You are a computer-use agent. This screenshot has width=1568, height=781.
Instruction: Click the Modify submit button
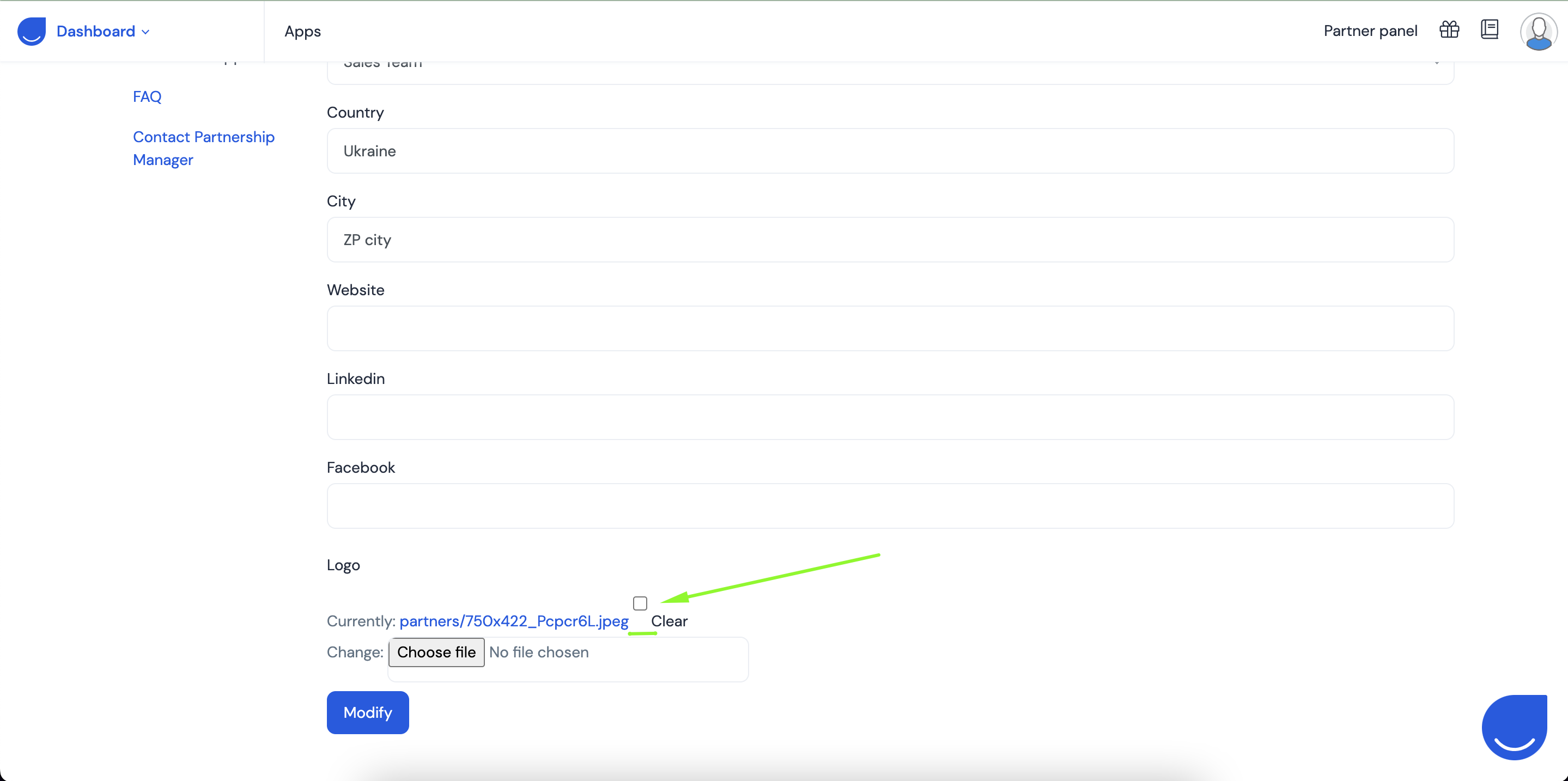[368, 712]
